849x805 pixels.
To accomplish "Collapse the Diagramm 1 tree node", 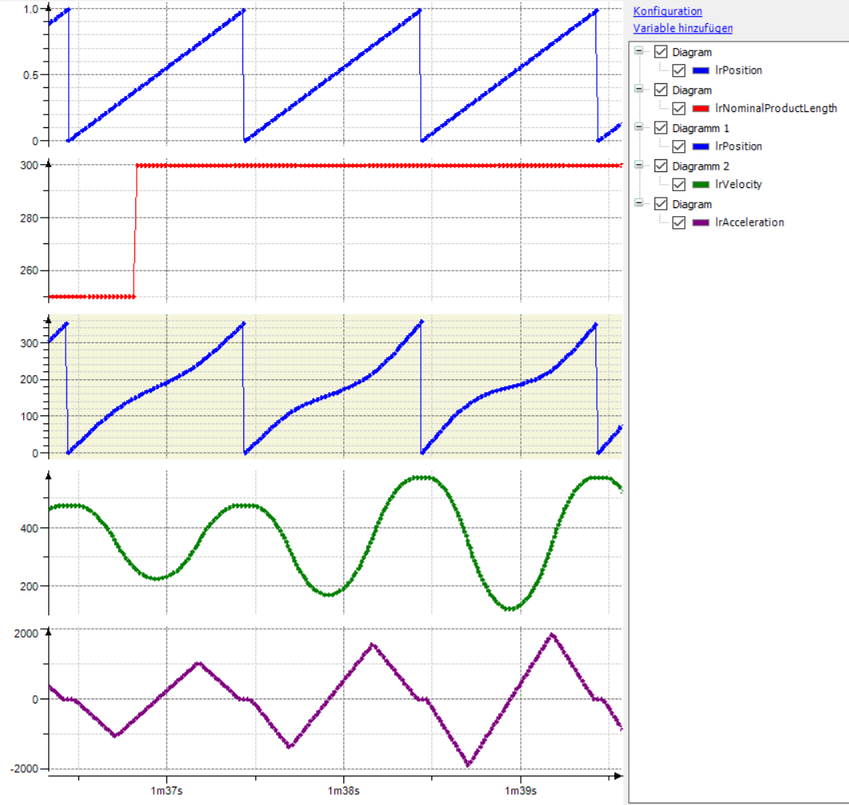I will click(640, 128).
